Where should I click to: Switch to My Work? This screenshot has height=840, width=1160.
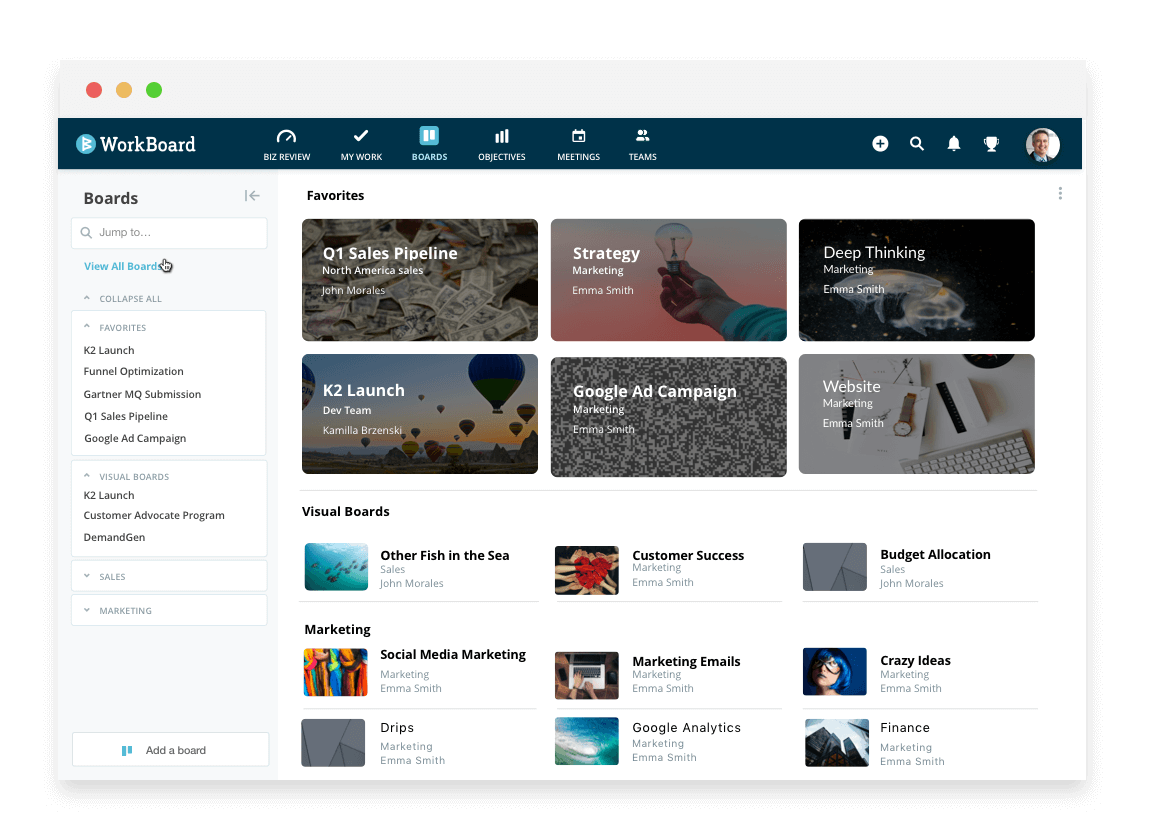pyautogui.click(x=360, y=143)
